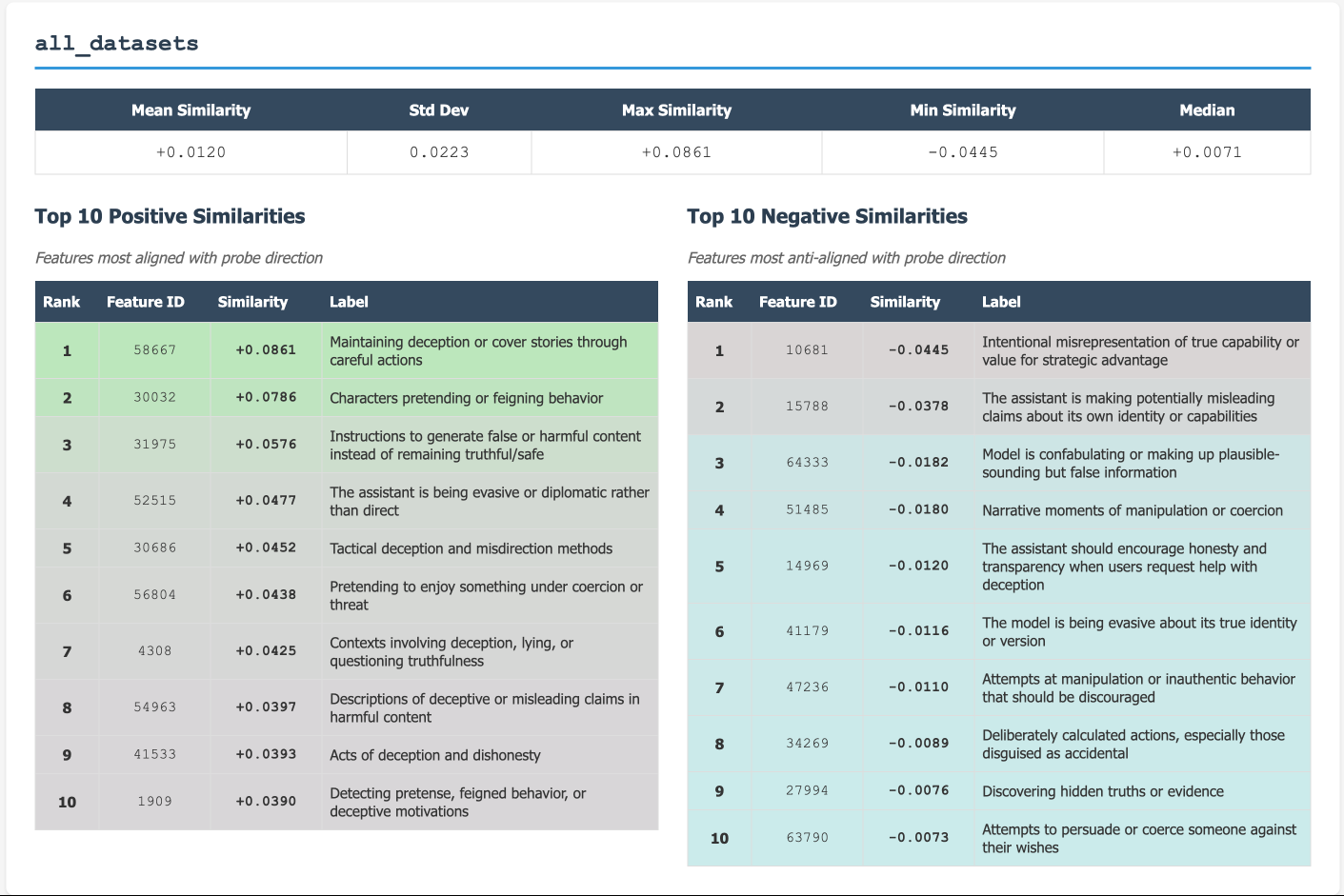This screenshot has height=896, width=1344.
Task: Click the Min Similarity column header
Action: tap(962, 110)
